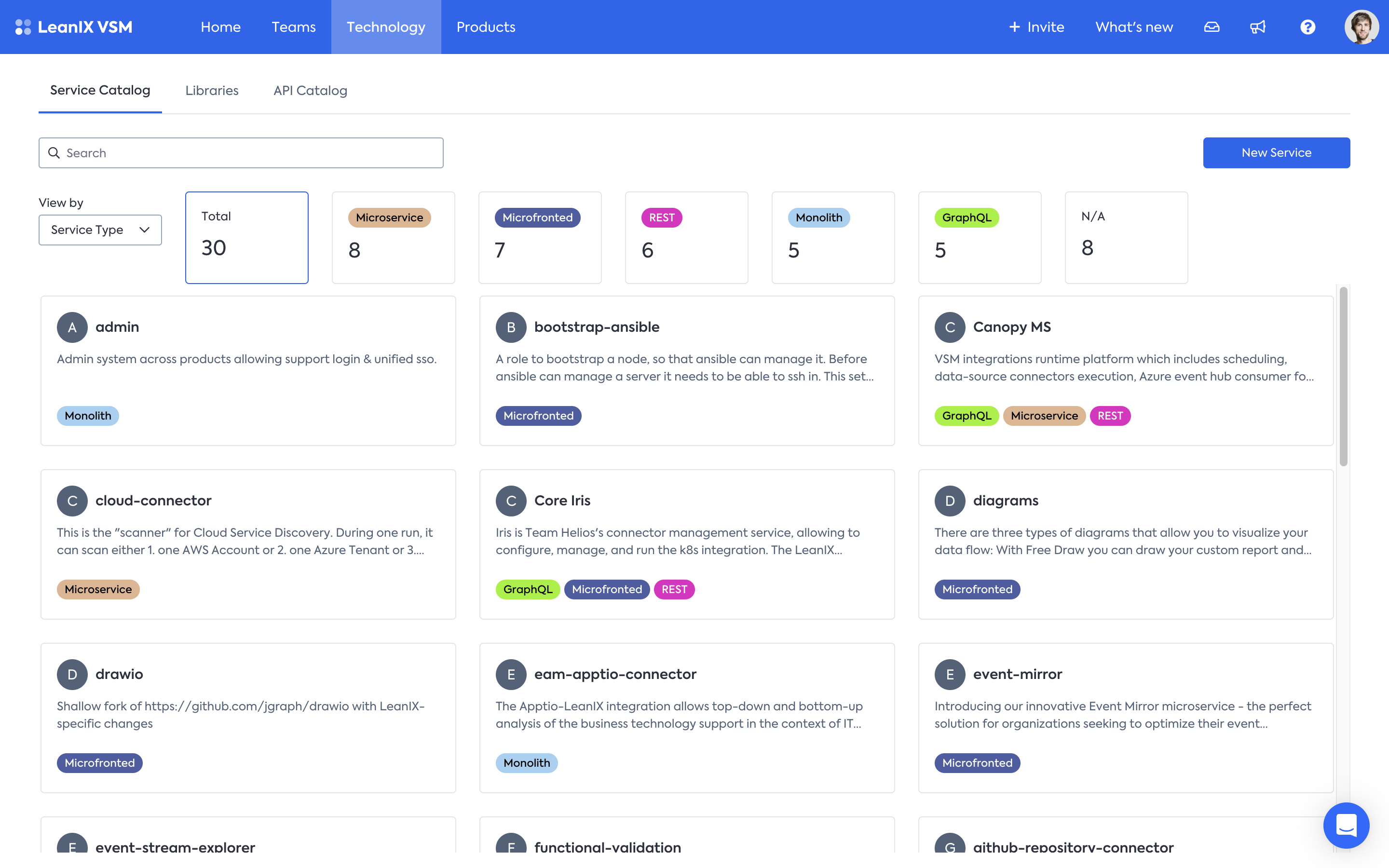
Task: Open the drawio service title
Action: (120, 675)
